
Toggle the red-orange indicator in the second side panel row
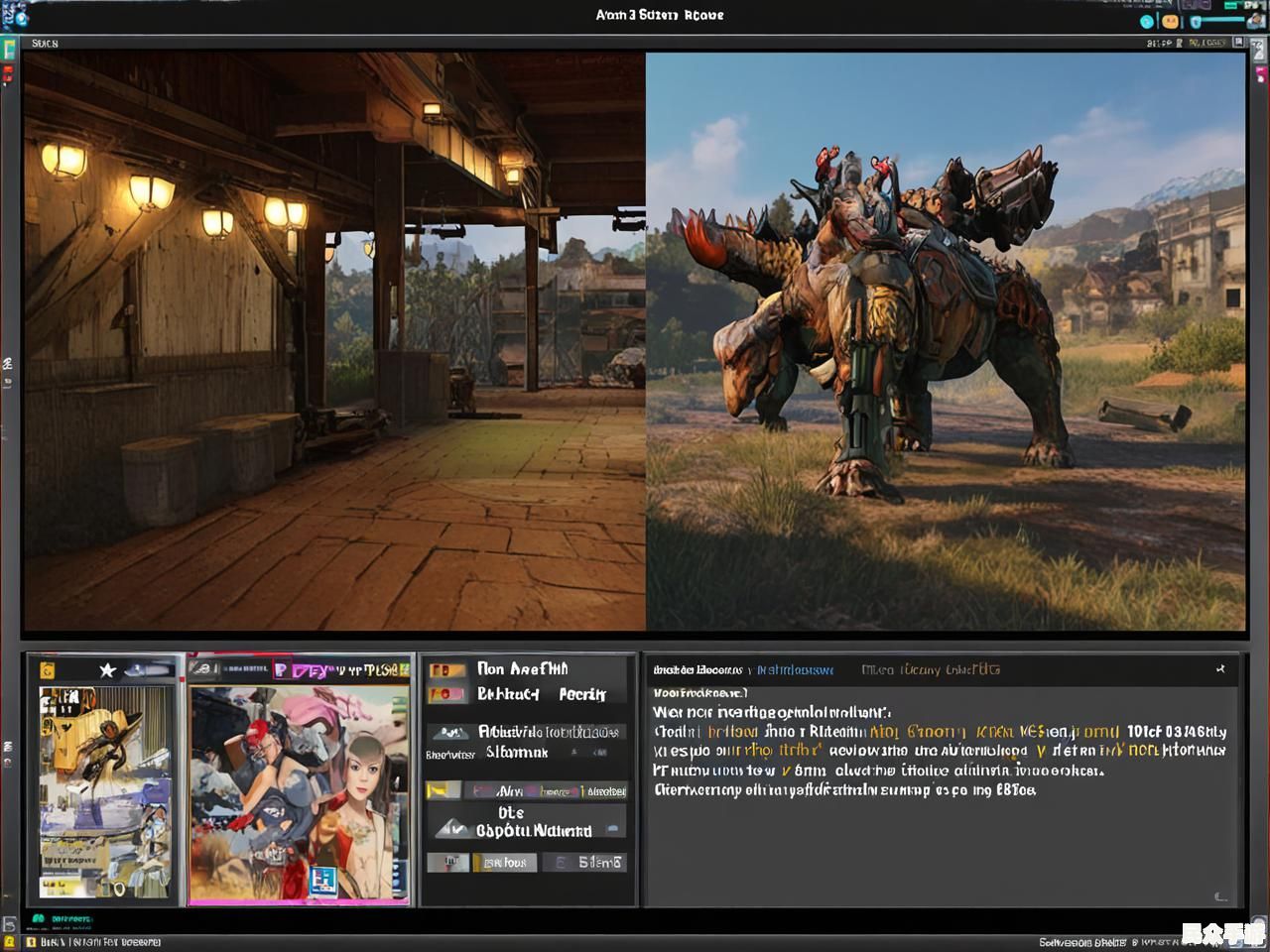[x=445, y=694]
